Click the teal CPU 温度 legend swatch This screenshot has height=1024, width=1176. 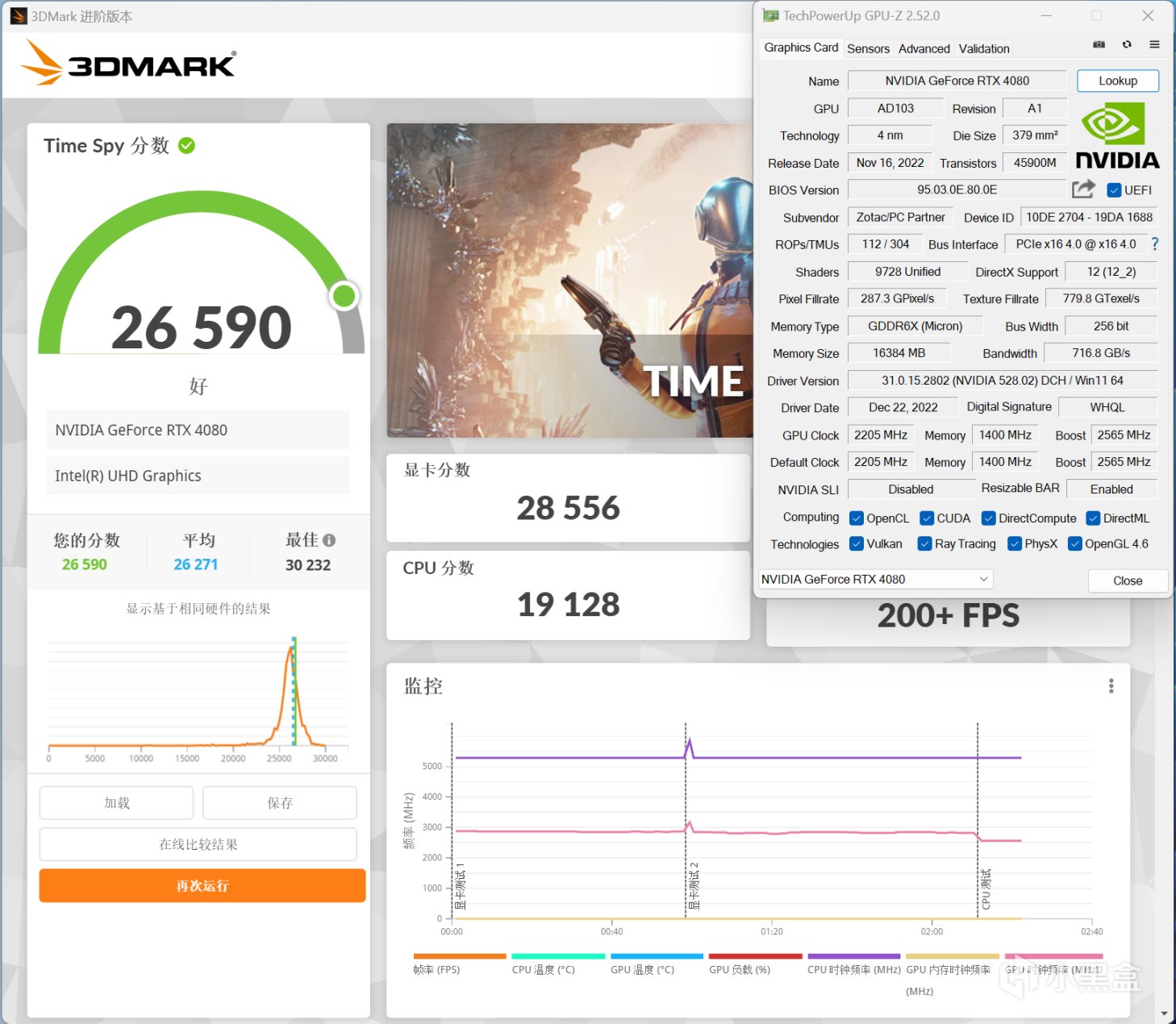click(558, 956)
